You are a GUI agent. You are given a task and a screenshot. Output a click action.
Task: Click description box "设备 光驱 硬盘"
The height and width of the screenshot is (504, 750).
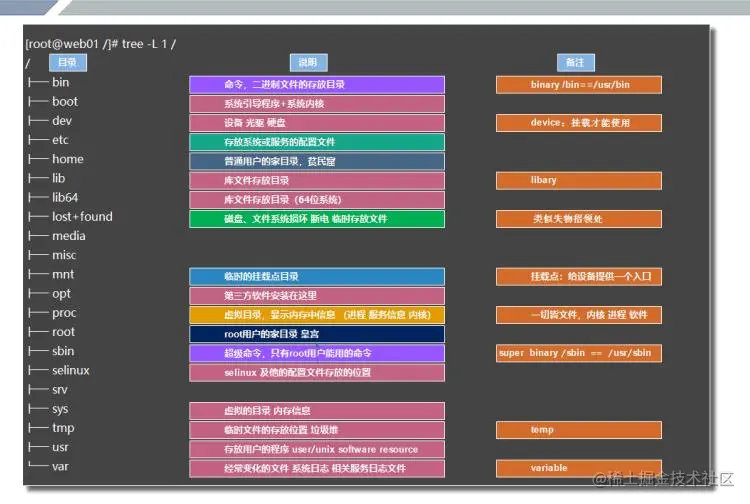[x=317, y=123]
